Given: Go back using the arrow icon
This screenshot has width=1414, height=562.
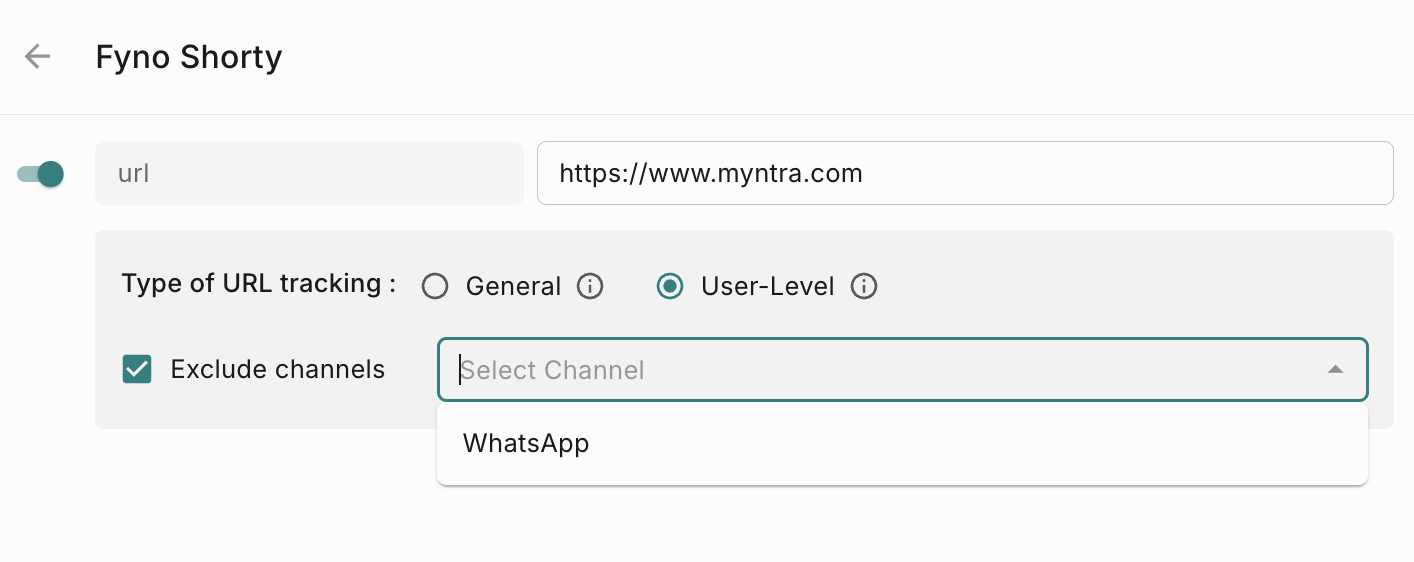Looking at the screenshot, I should [x=37, y=56].
